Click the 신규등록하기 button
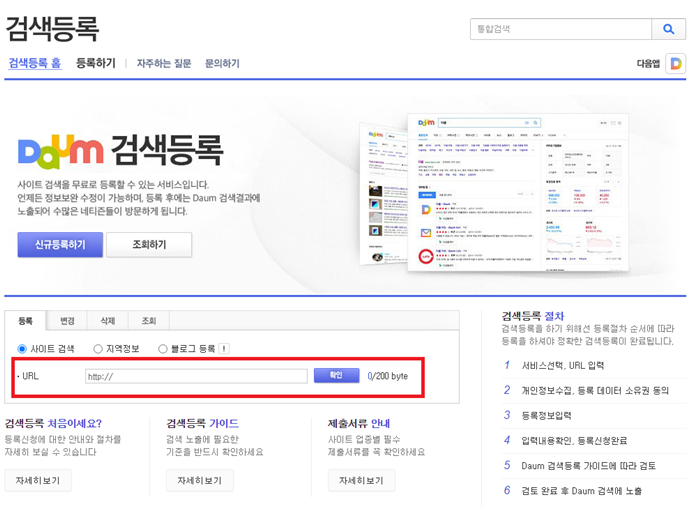The width and height of the screenshot is (700, 531). (60, 245)
